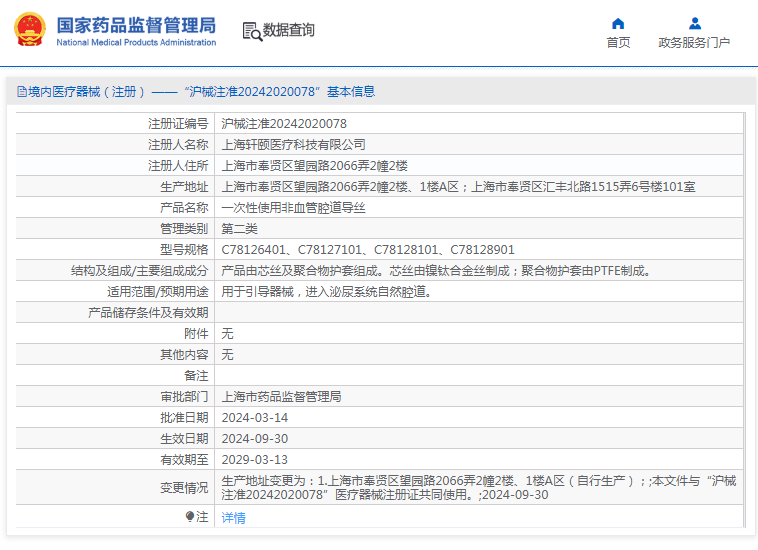758x550 pixels.
Task: Click the 产品名称 label
Action: 184,208
